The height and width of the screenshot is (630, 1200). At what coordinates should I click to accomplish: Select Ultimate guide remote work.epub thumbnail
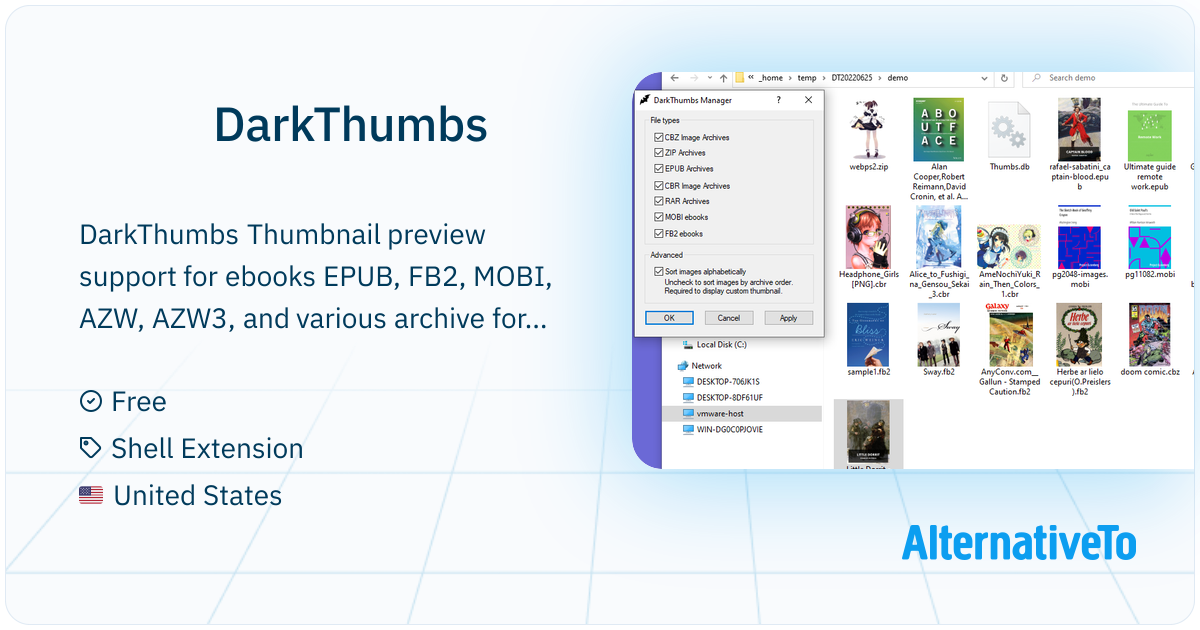[x=1149, y=130]
